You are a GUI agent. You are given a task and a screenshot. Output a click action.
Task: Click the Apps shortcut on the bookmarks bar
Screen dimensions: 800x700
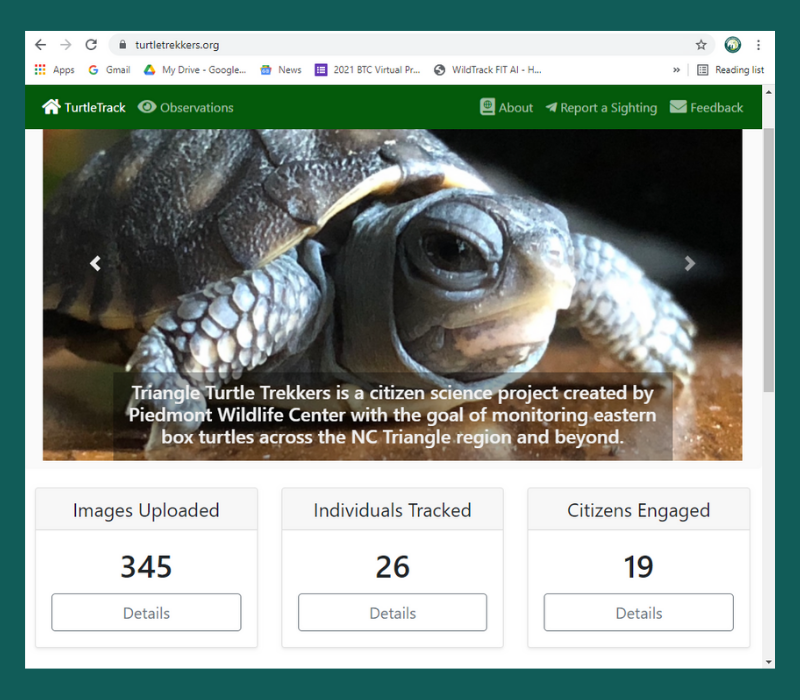coord(54,69)
